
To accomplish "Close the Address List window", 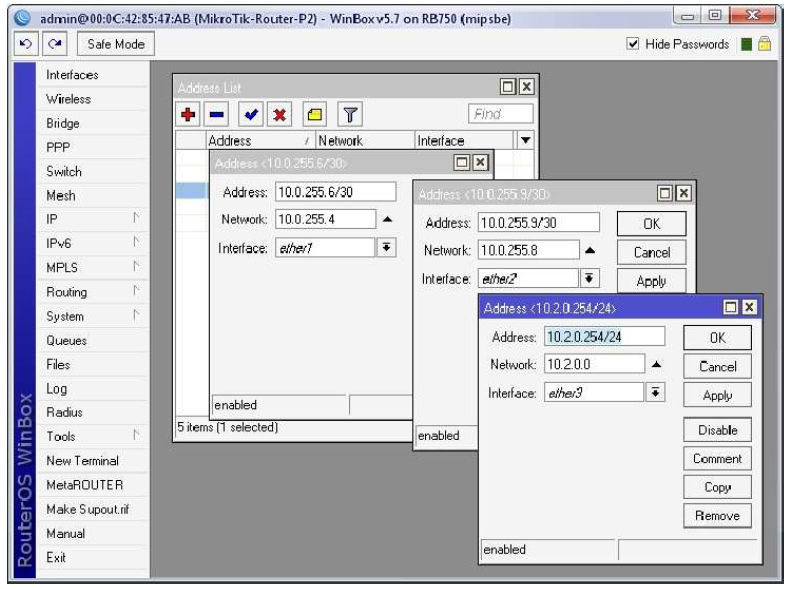I will (526, 87).
